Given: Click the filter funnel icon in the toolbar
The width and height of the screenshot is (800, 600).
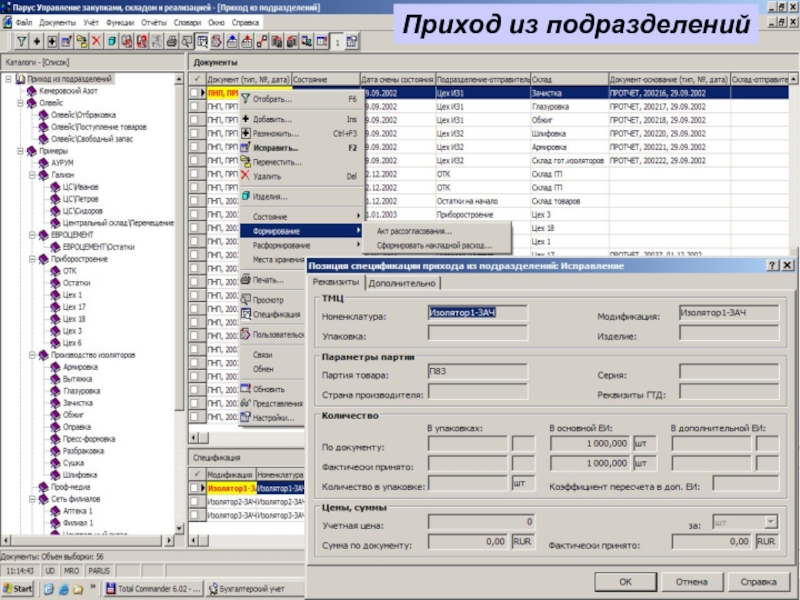Looking at the screenshot, I should pos(23,41).
